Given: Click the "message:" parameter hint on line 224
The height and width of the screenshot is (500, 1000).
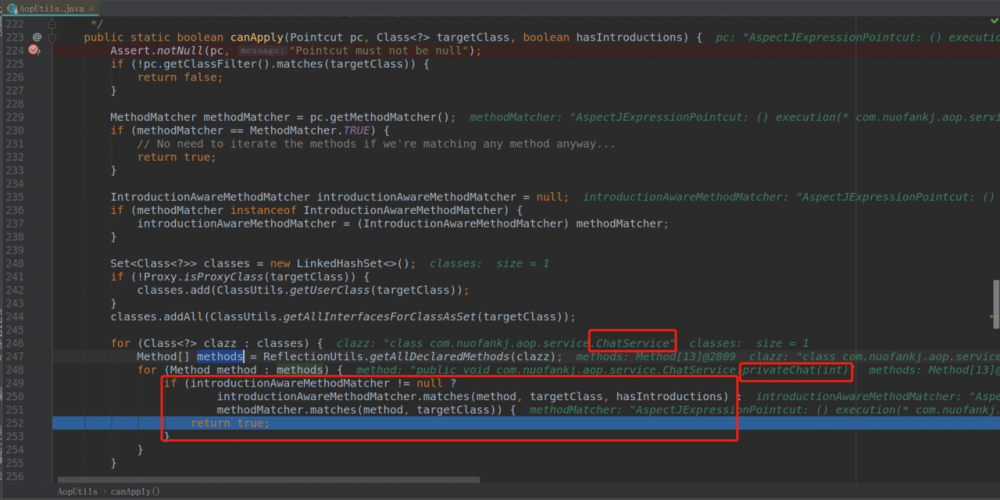Looking at the screenshot, I should tap(261, 50).
